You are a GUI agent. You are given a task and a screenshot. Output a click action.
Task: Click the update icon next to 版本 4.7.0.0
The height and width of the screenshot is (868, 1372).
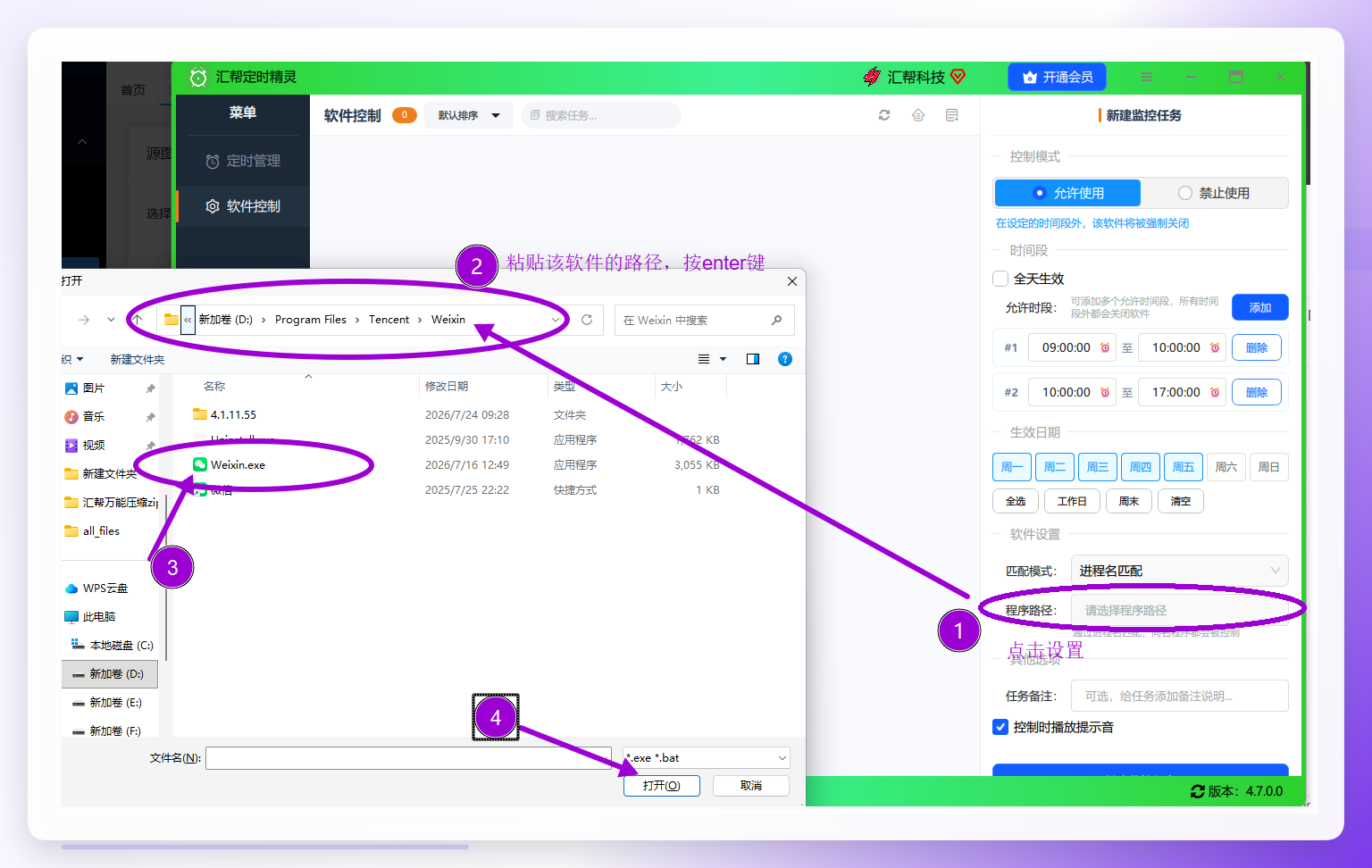1198,791
